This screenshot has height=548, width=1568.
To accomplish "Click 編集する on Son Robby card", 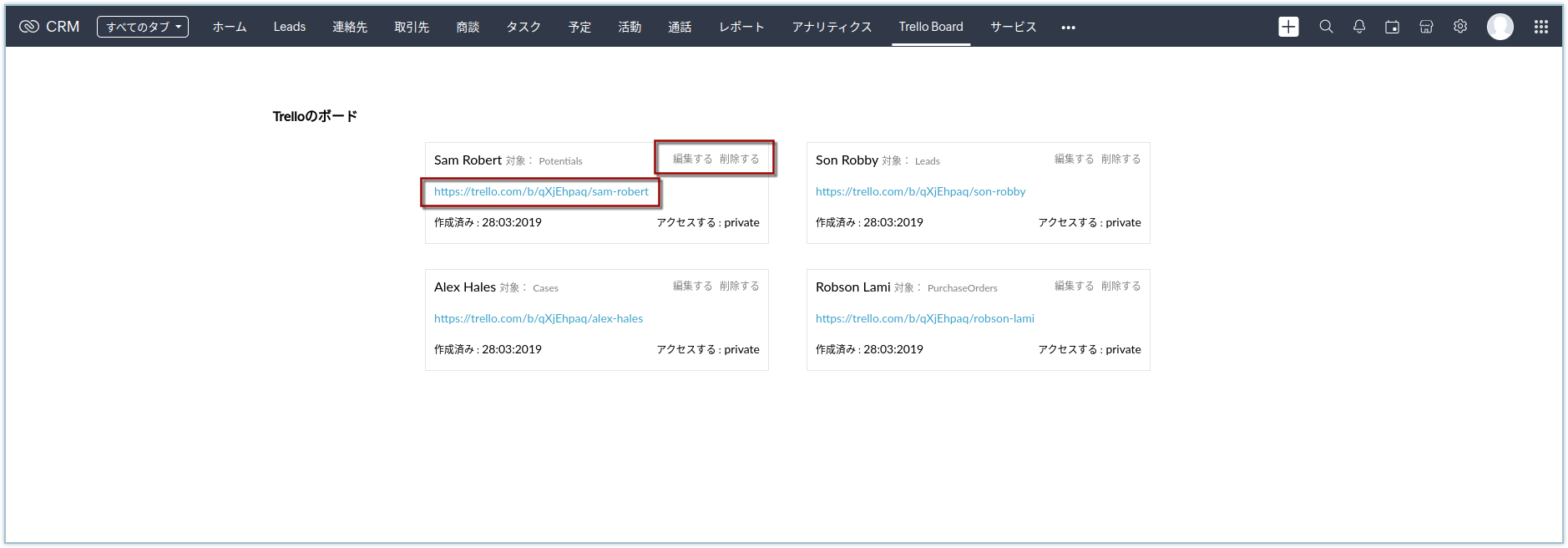I will (x=1075, y=159).
